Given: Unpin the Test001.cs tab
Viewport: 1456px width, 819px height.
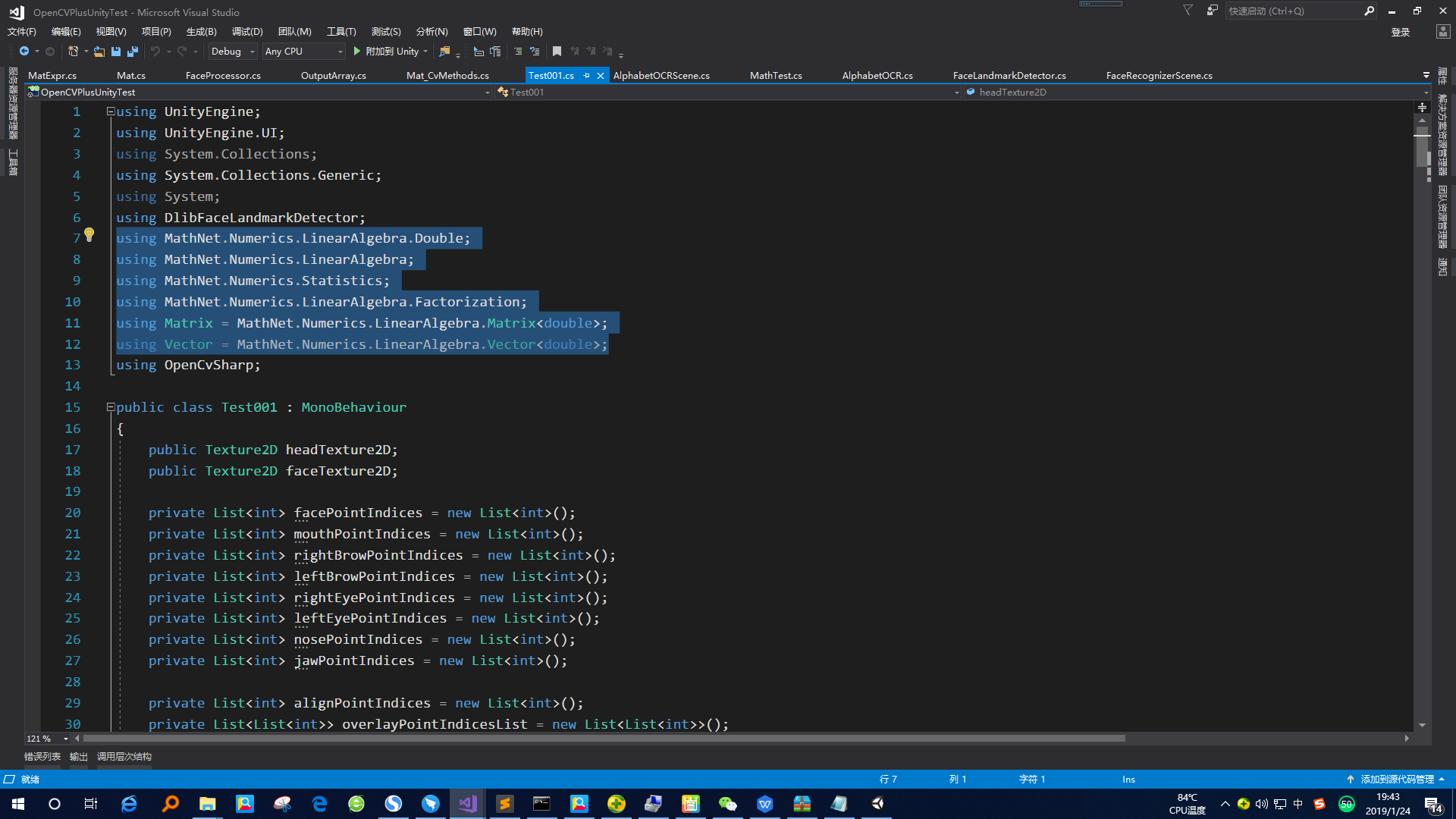Looking at the screenshot, I should click(x=586, y=75).
